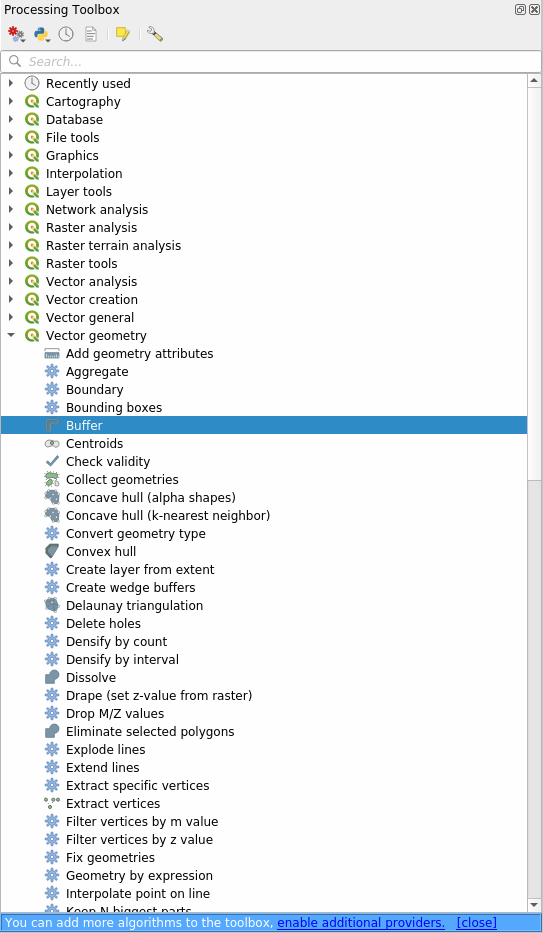The image size is (543, 933).
Task: Undock the Processing Toolbox panel
Action: [x=520, y=10]
